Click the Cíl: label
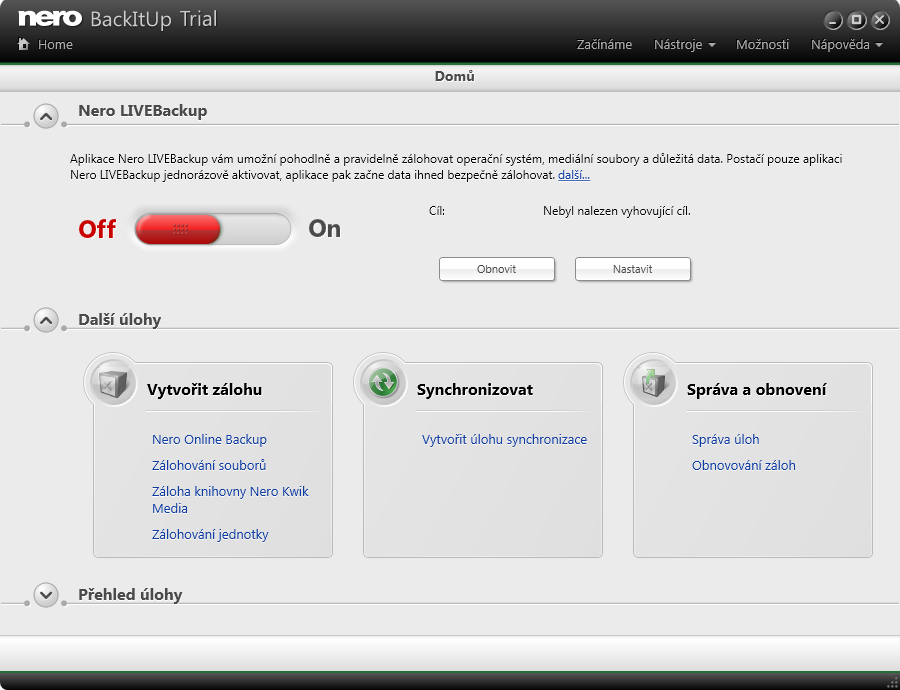 click(437, 211)
